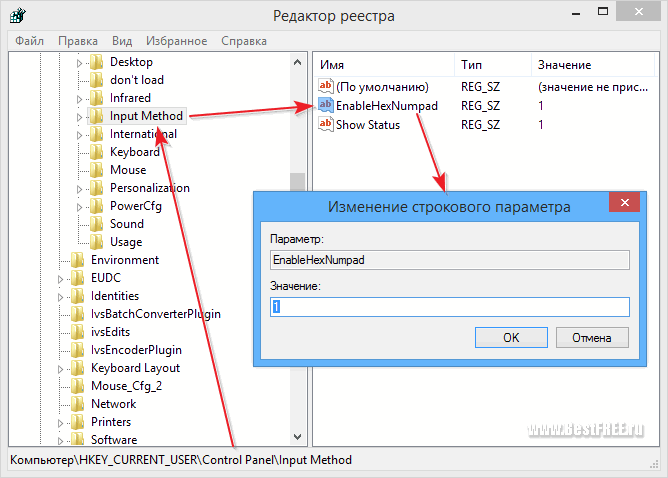Click the Environment key folder icon
This screenshot has height=478, width=668.
(x=77, y=260)
